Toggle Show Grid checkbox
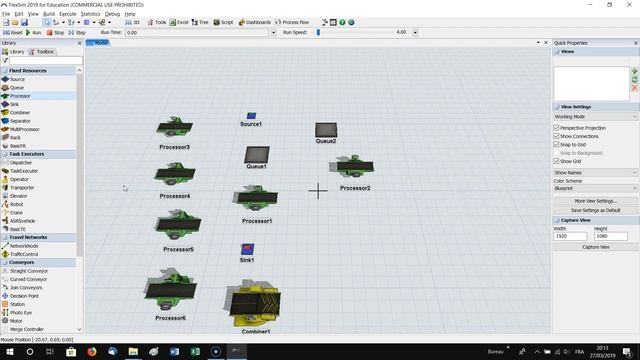The height and width of the screenshot is (360, 640). coord(556,161)
